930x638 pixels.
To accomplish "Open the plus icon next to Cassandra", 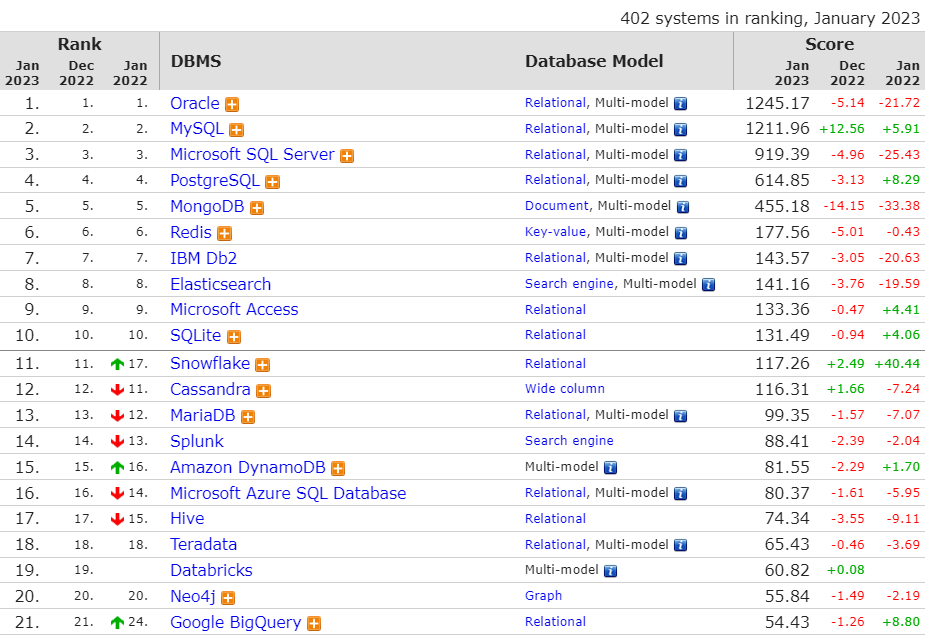I will [263, 391].
